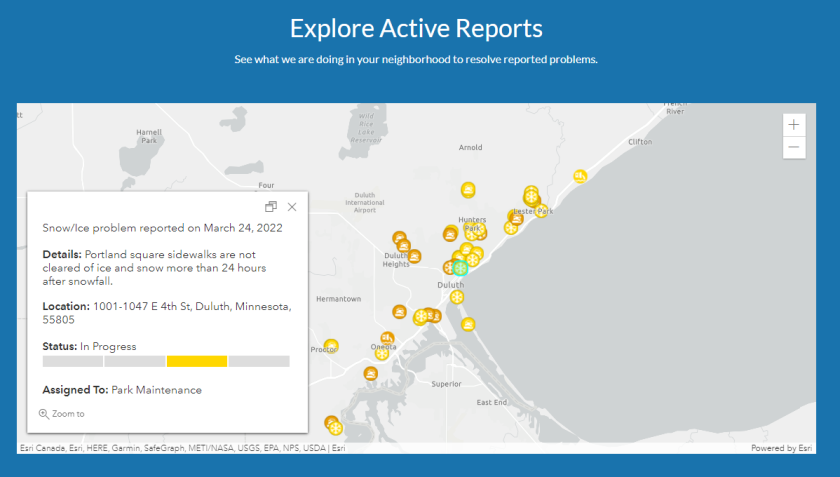The image size is (840, 477).
Task: Close the Snow/Ice report popup
Action: click(292, 207)
